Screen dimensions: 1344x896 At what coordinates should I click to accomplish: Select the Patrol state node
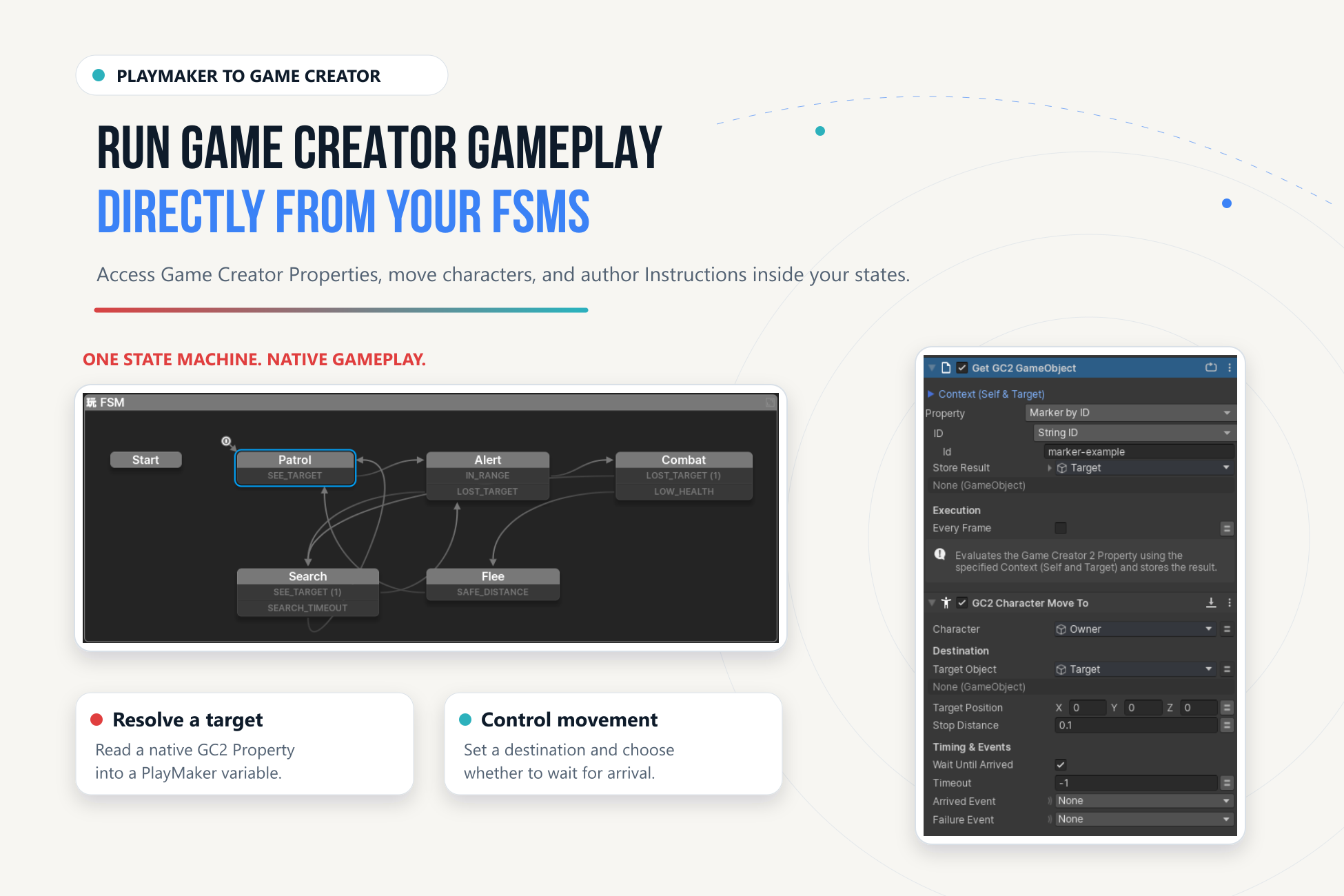click(x=295, y=460)
